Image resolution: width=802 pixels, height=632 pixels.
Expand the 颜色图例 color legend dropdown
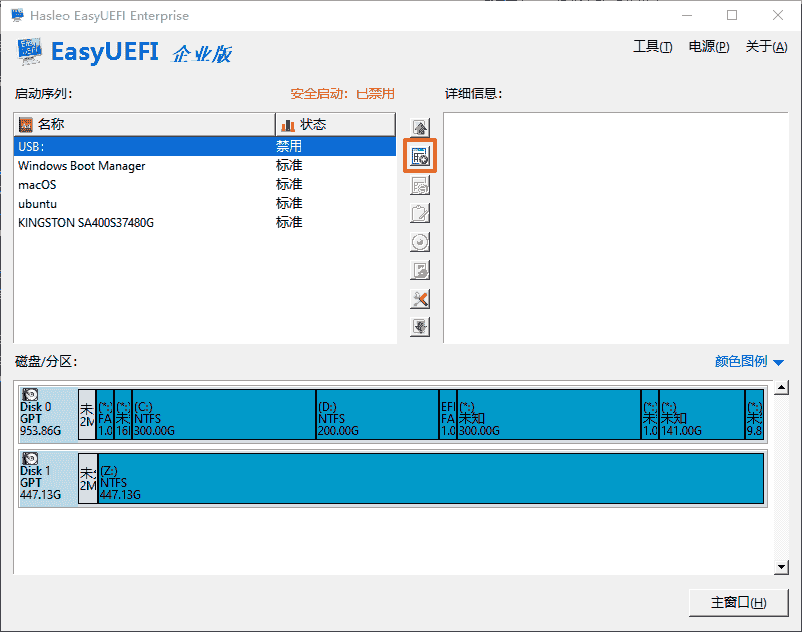click(x=749, y=362)
